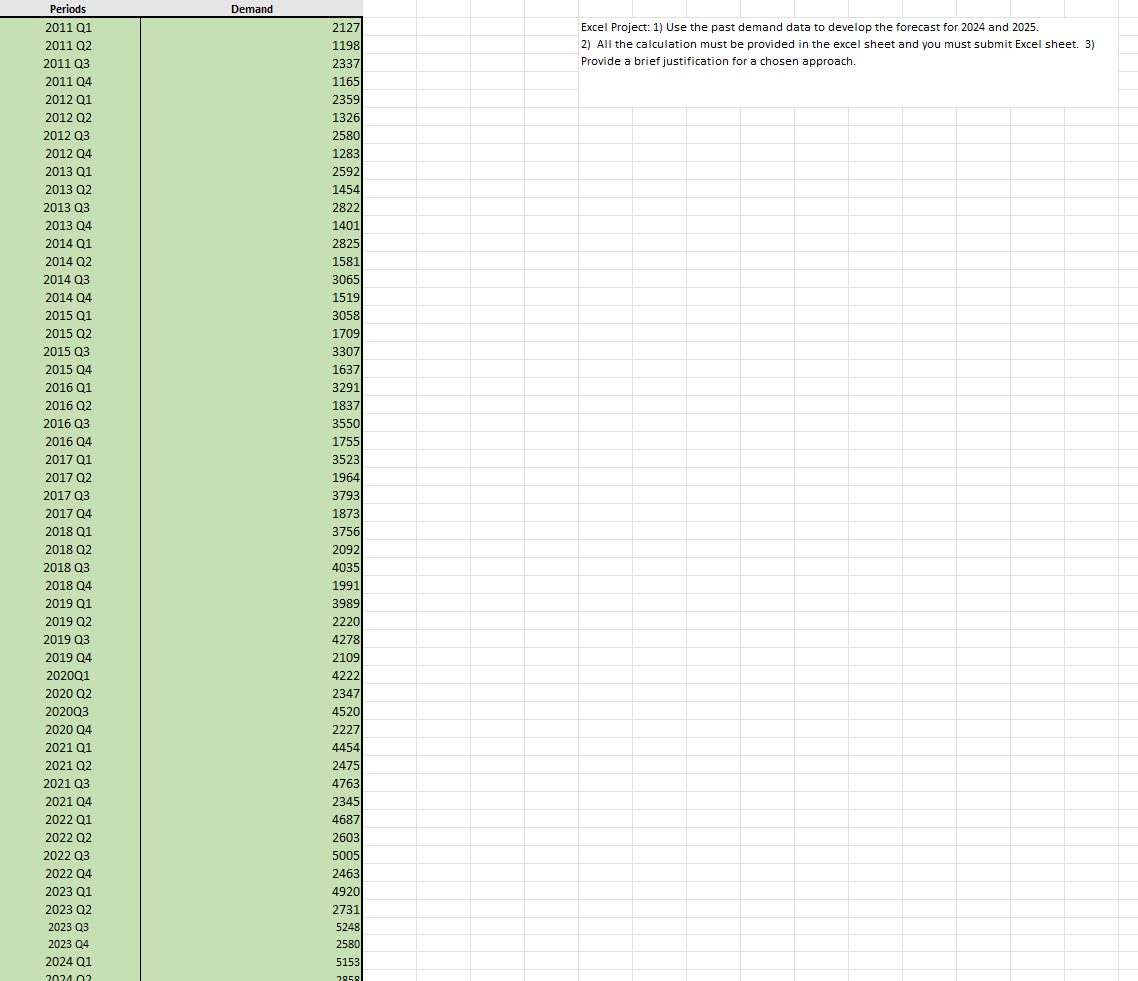The height and width of the screenshot is (981, 1138).
Task: Click the Demand column header cell
Action: pos(251,9)
